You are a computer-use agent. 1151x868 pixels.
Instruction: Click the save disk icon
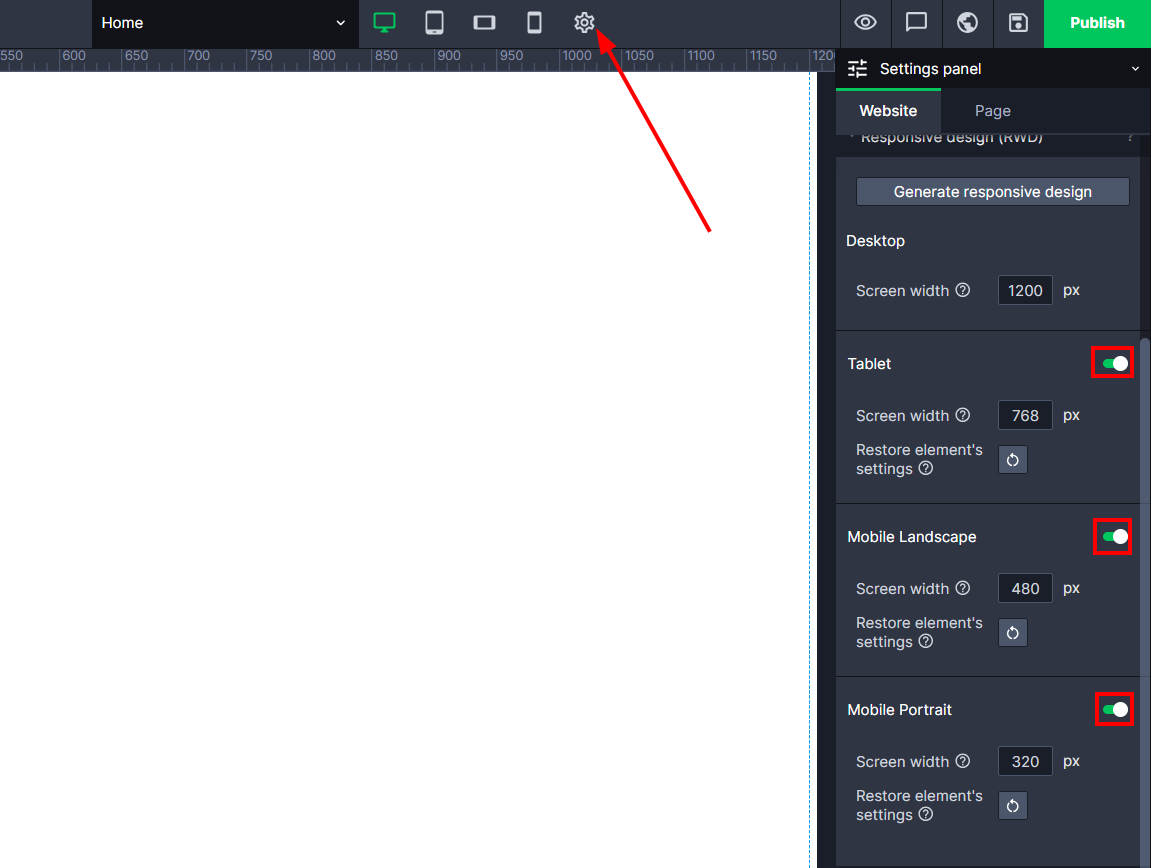click(x=1018, y=23)
